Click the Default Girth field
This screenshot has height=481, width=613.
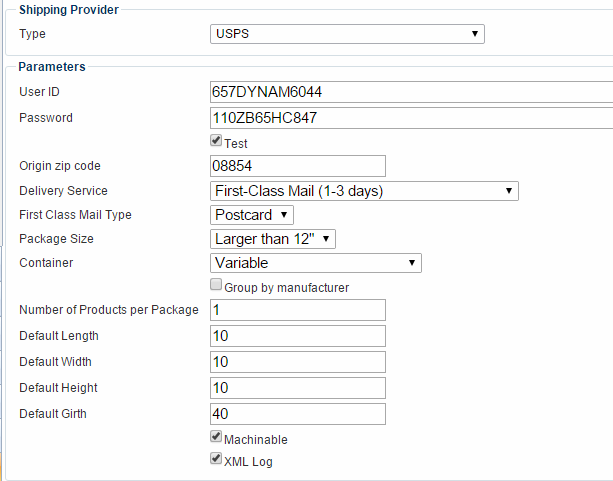tap(298, 413)
